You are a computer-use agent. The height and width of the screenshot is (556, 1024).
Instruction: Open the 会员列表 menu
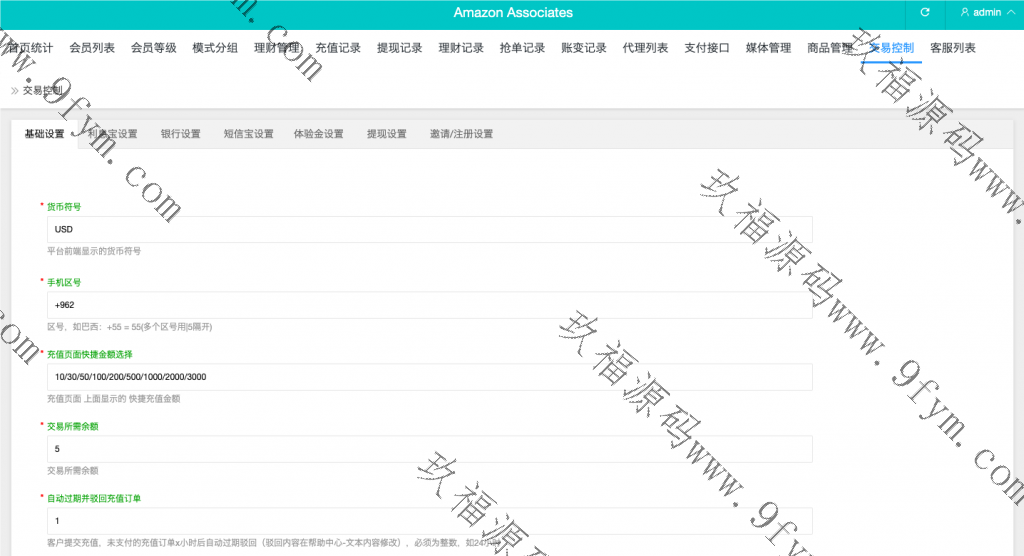(x=92, y=48)
